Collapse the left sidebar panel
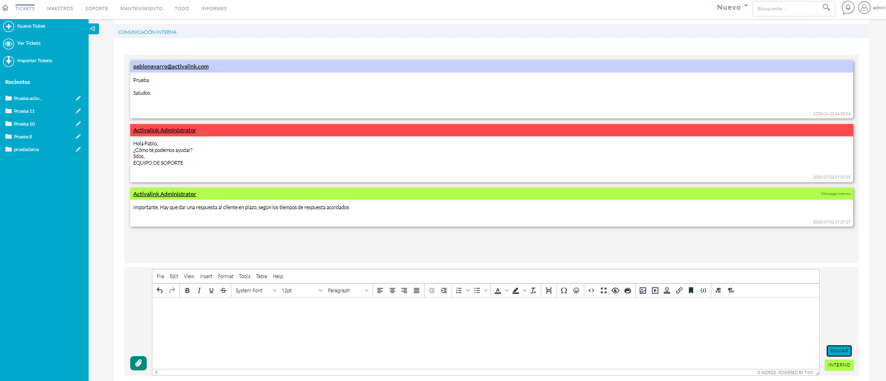The height and width of the screenshot is (381, 886). point(93,28)
